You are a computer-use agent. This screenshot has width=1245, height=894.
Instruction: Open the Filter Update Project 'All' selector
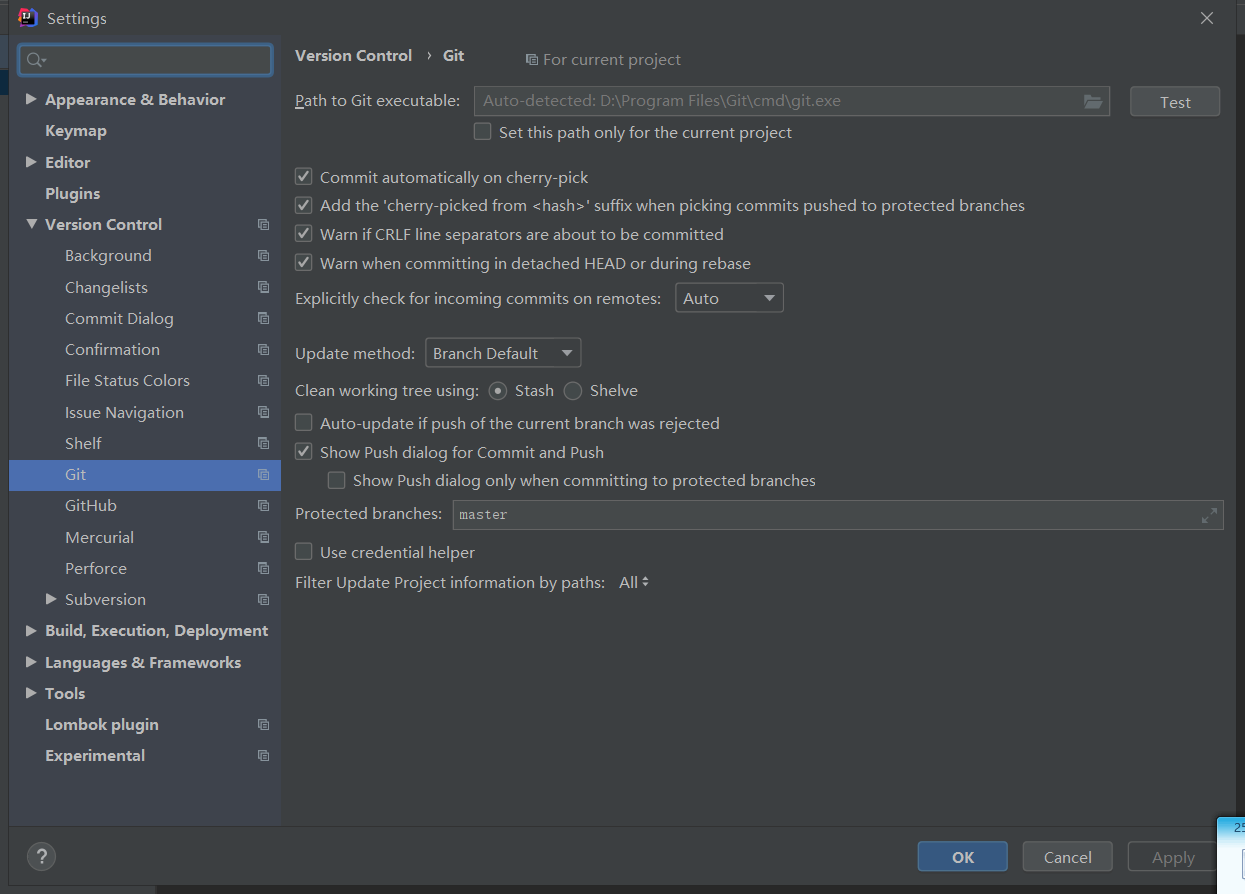pyautogui.click(x=634, y=582)
